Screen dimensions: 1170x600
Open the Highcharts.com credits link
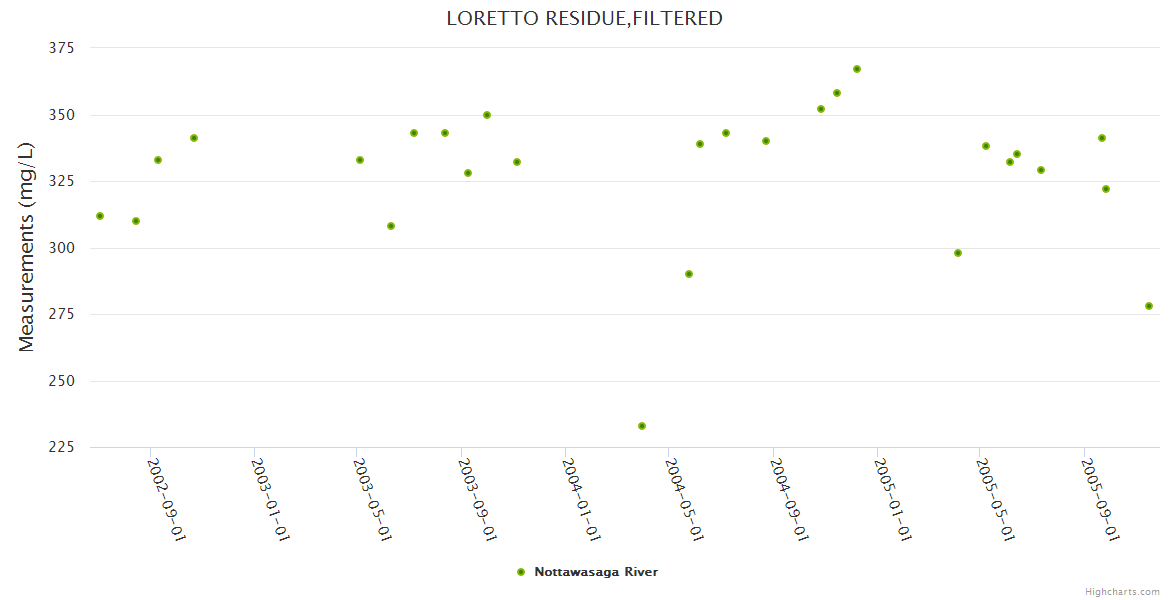[x=1122, y=591]
